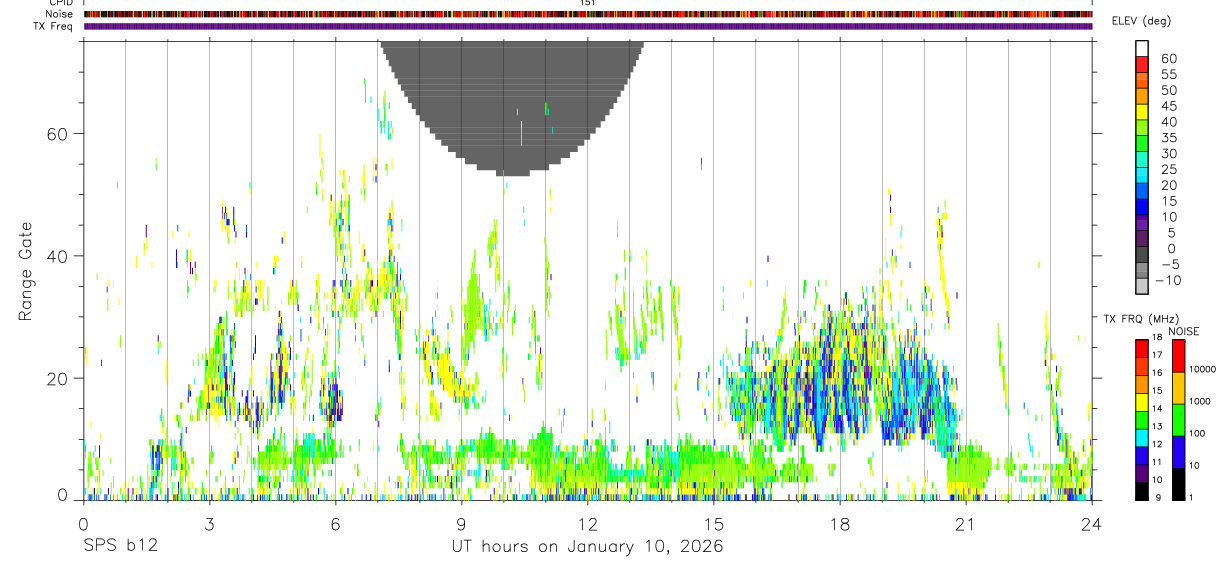Pick the white top swatch of ELEV bar
Viewport: 1228px width, 567px height.
(x=1142, y=49)
